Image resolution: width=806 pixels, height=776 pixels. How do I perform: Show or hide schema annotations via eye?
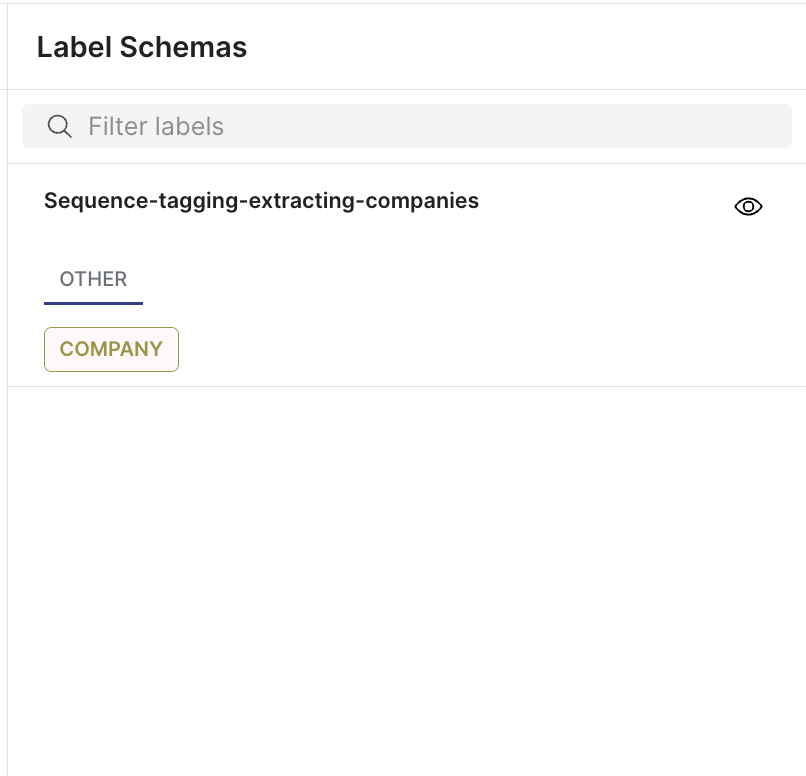(x=748, y=207)
